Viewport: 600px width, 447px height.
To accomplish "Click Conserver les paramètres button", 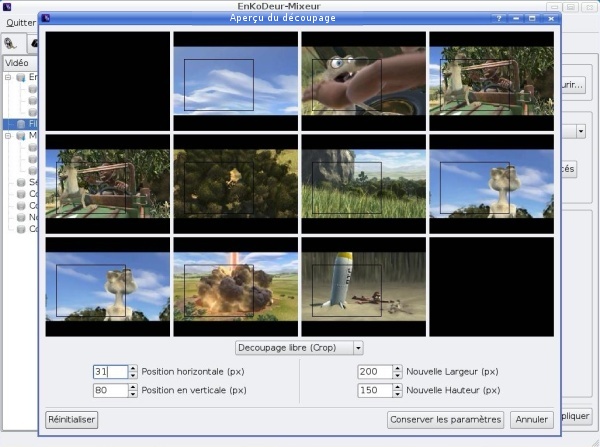I will click(x=445, y=419).
